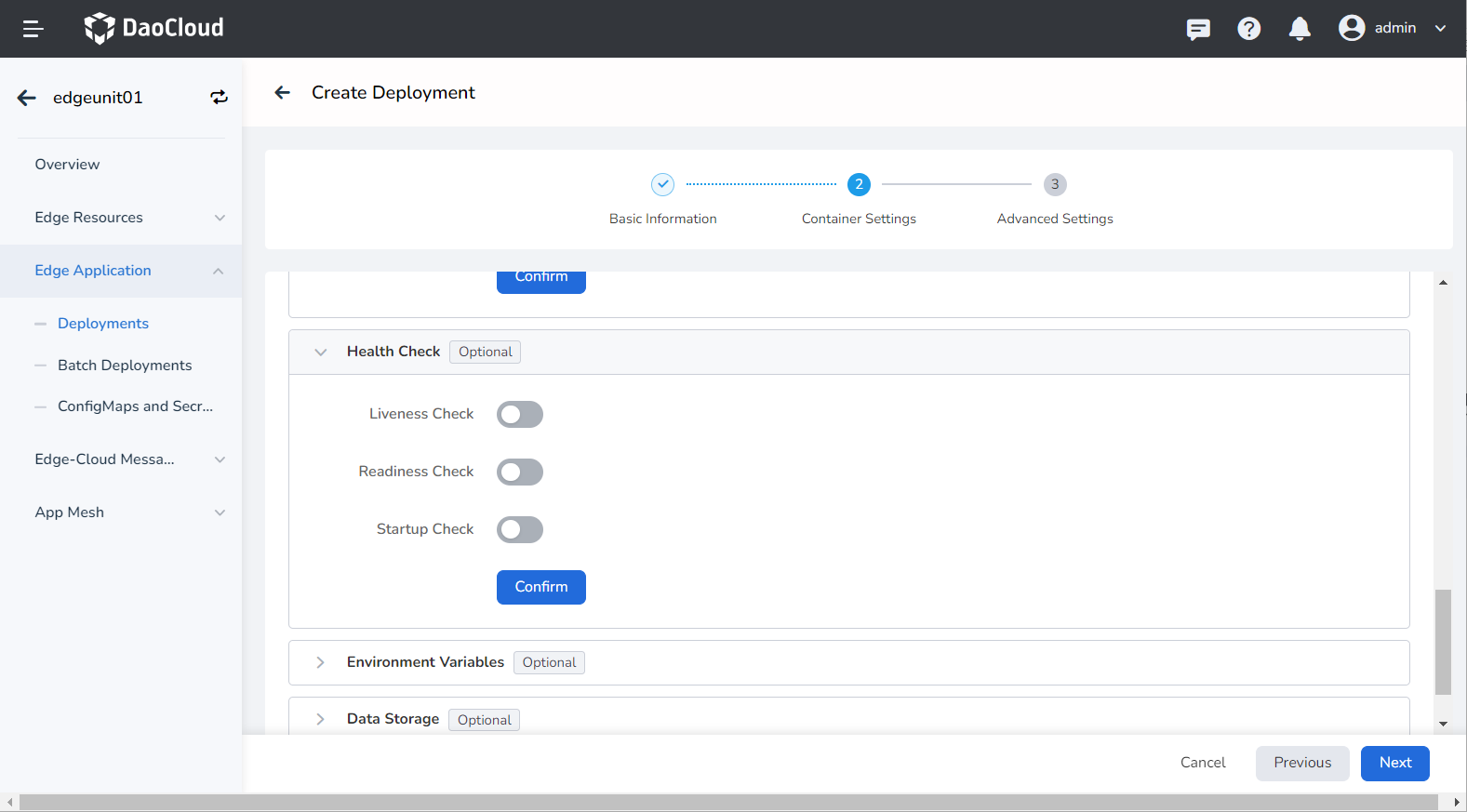Click the Next button

coord(1394,763)
